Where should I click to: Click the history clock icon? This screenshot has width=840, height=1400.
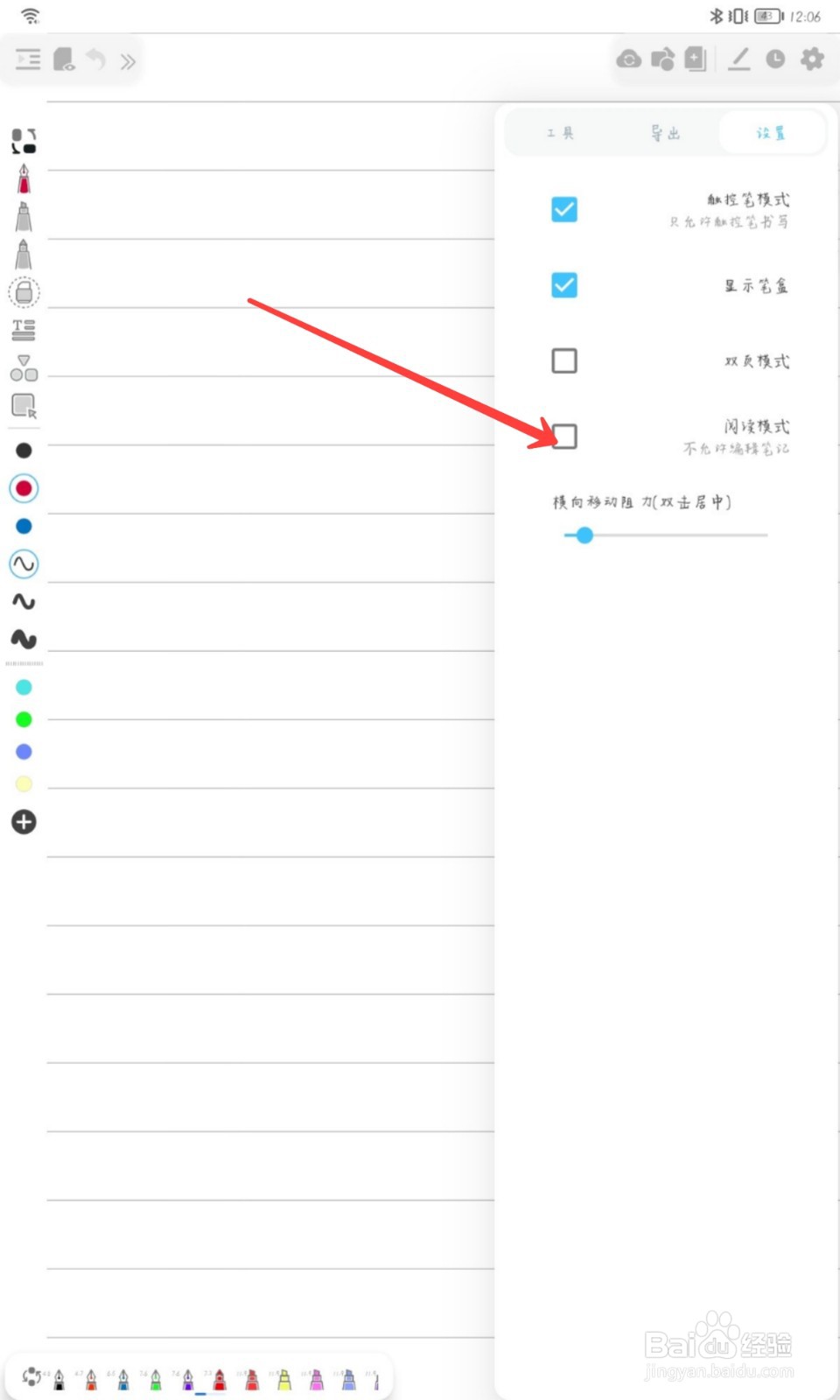(775, 59)
